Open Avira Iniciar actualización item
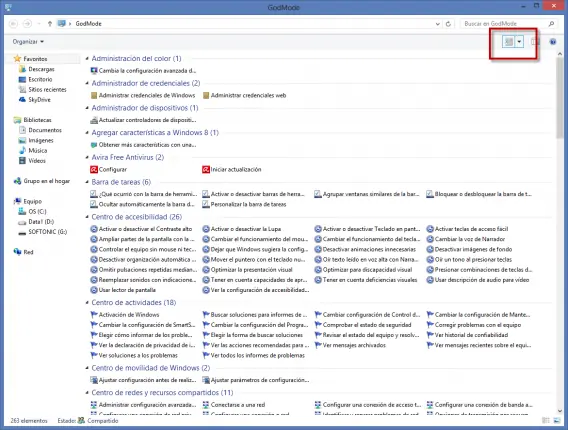 click(232, 169)
